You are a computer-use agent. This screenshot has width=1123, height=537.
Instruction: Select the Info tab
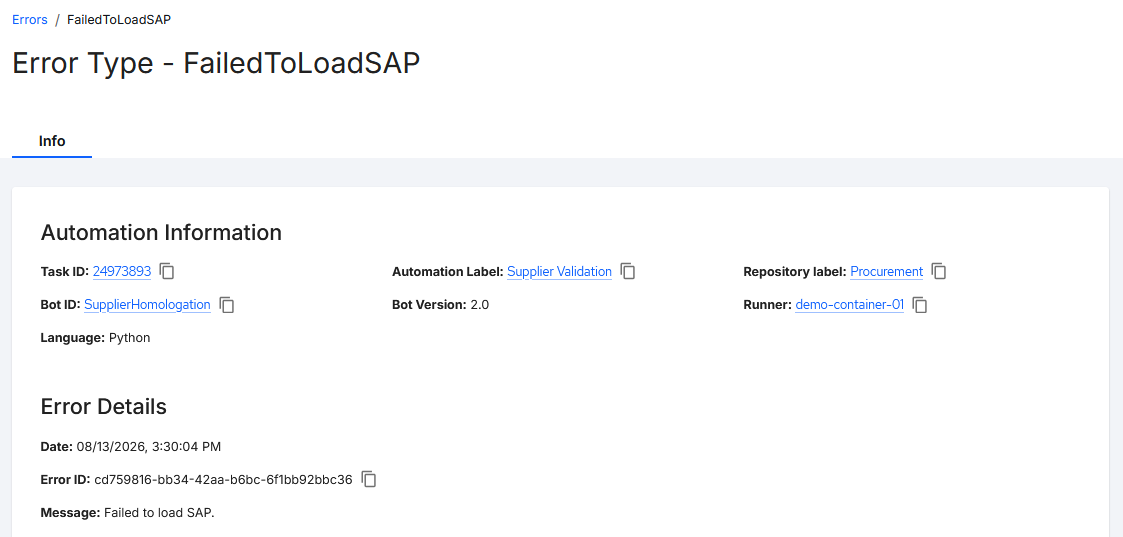pos(52,141)
